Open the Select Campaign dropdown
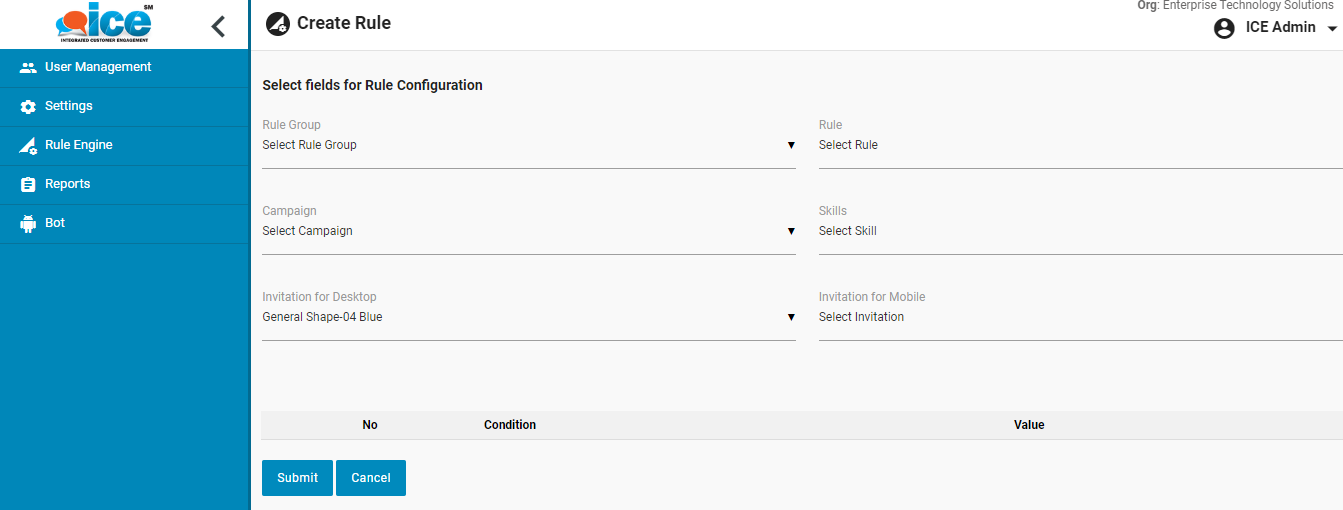1343x510 pixels. (x=528, y=232)
